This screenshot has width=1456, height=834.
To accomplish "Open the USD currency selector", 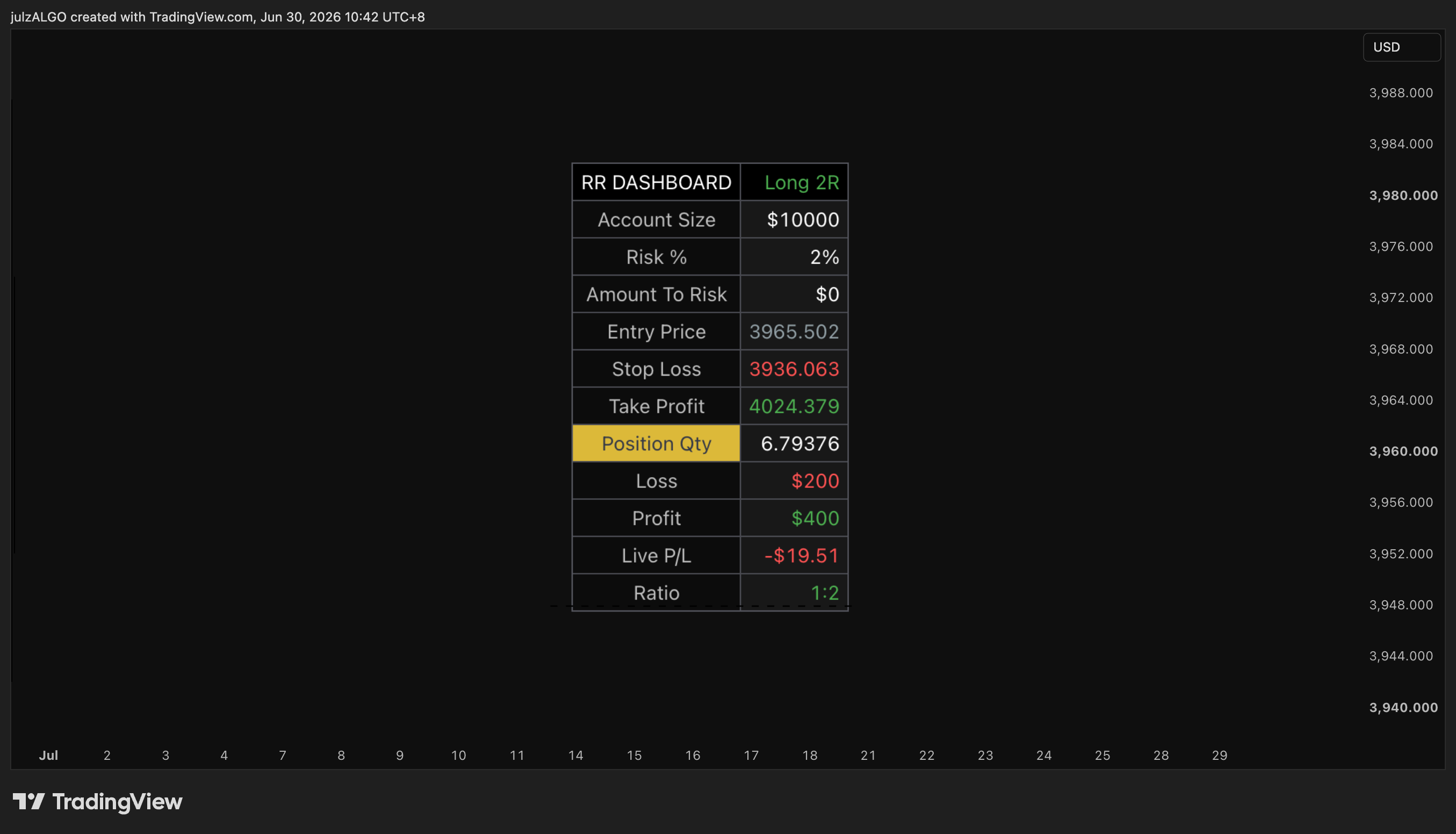I will [x=1401, y=47].
